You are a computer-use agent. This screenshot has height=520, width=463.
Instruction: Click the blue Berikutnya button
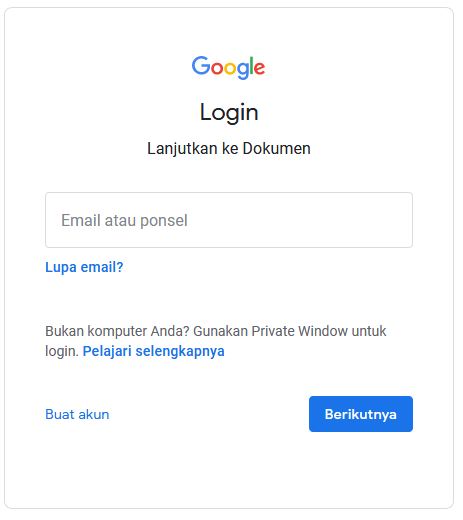point(361,414)
